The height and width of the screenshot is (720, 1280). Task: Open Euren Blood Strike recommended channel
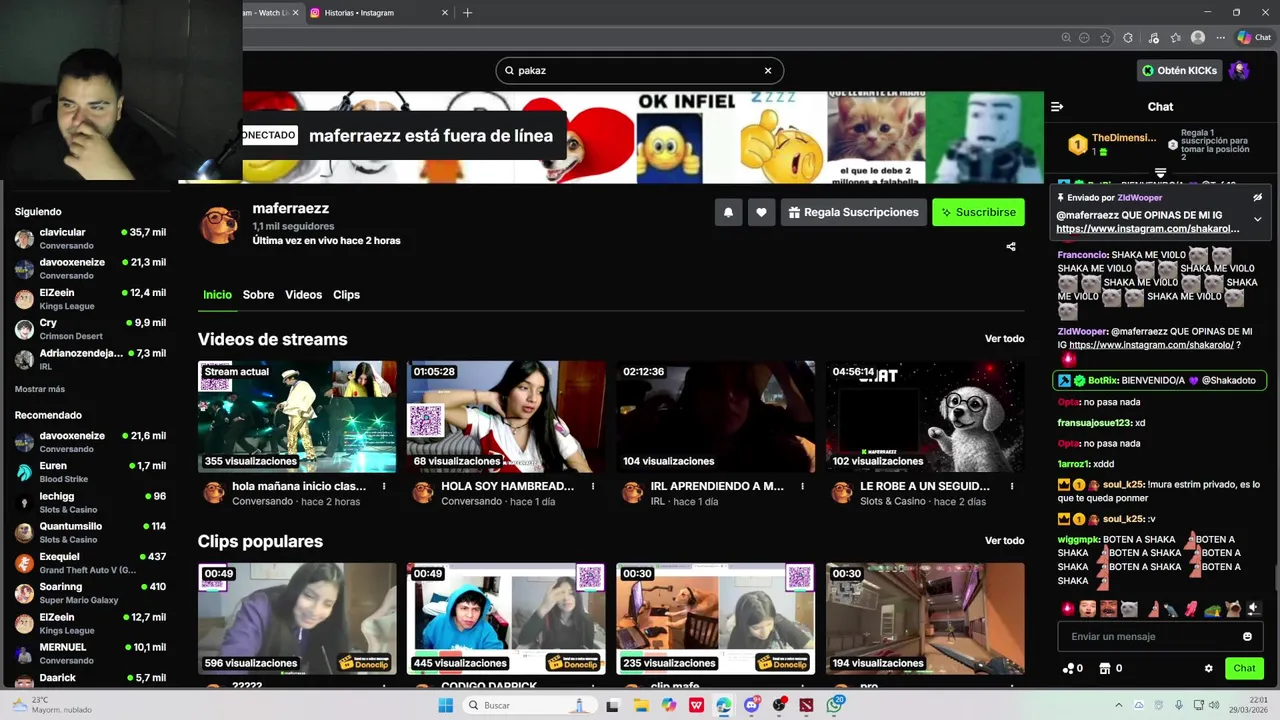90,472
